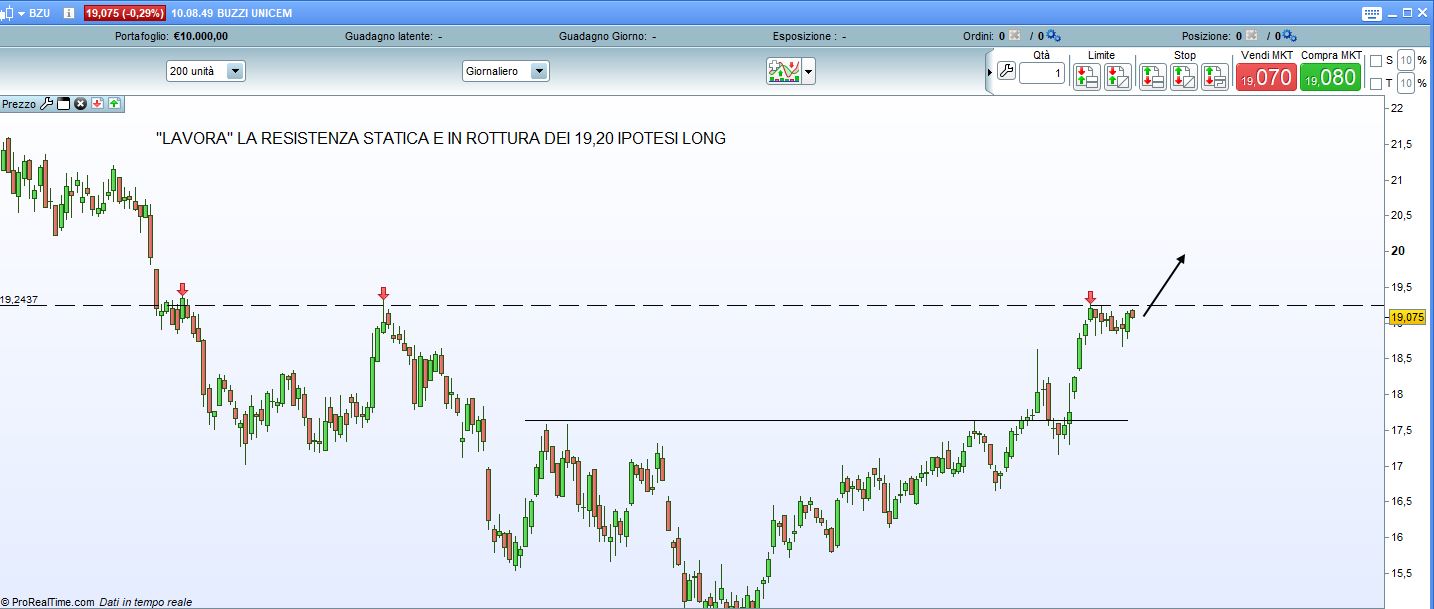Click the candlestick chart-style icon beside BZU
The image size is (1434, 609).
7,13
